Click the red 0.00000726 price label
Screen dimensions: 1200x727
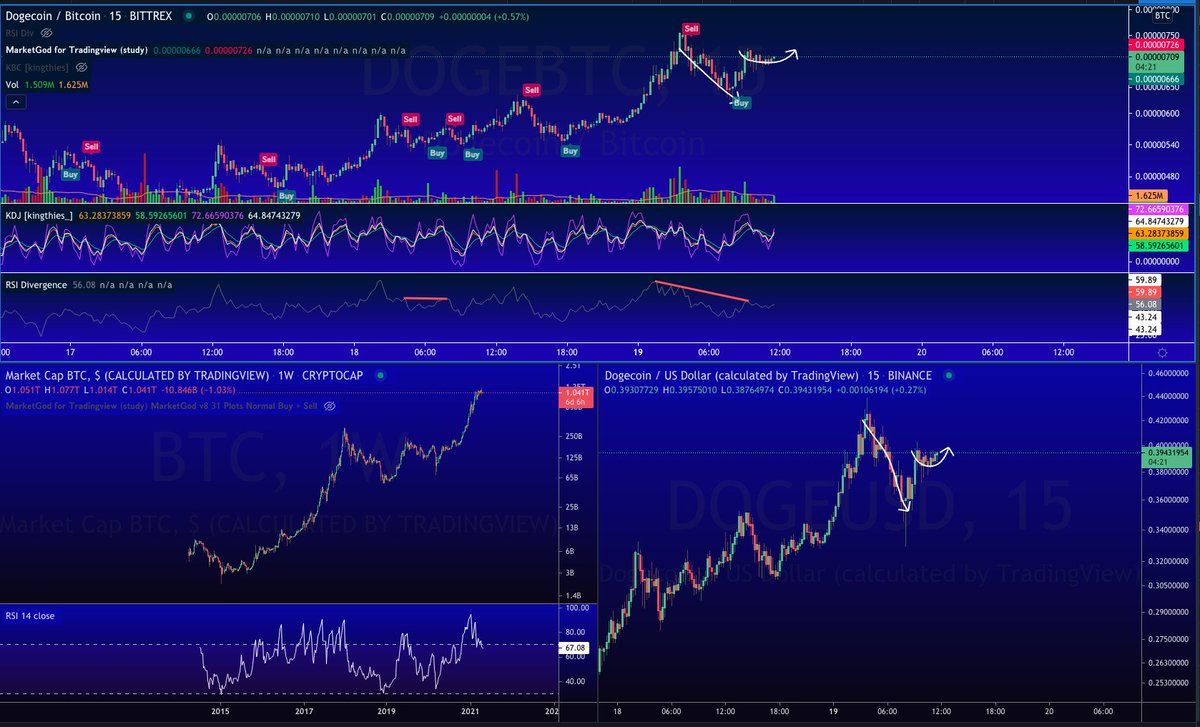(x=1158, y=45)
